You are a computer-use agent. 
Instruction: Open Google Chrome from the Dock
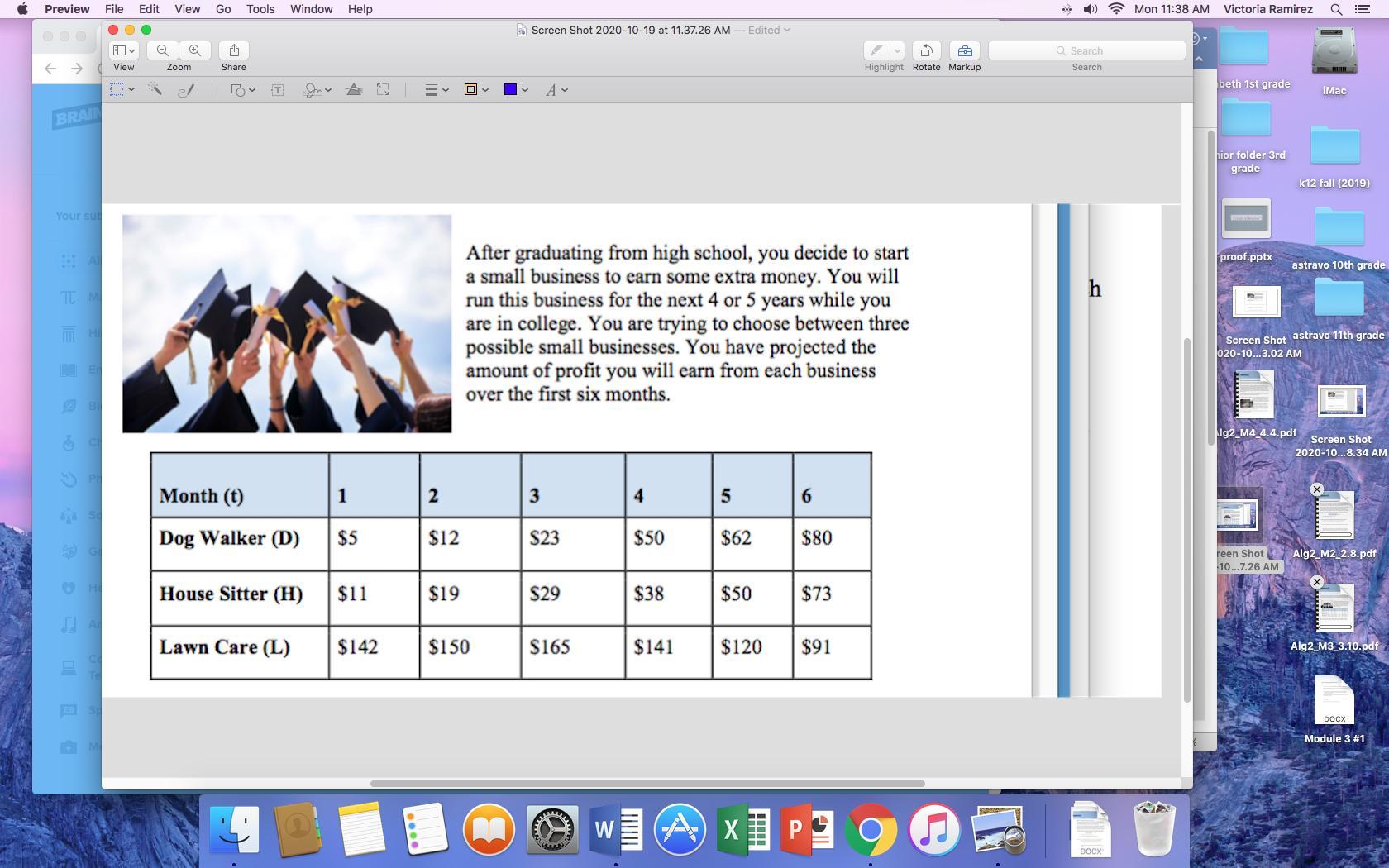[x=871, y=829]
